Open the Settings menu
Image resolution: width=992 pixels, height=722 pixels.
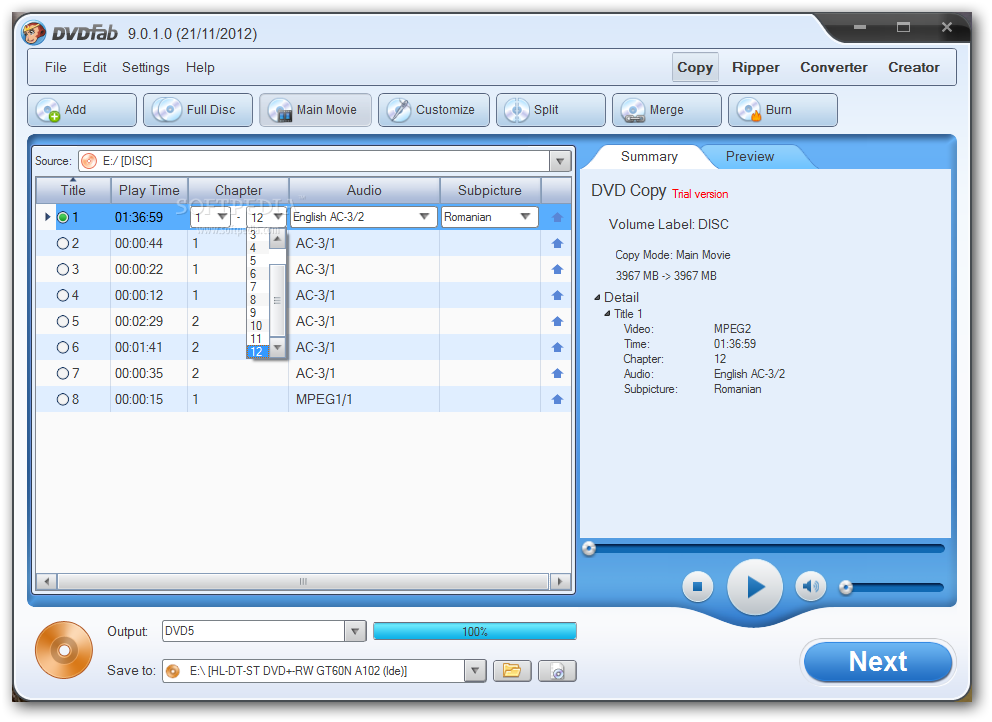[146, 67]
